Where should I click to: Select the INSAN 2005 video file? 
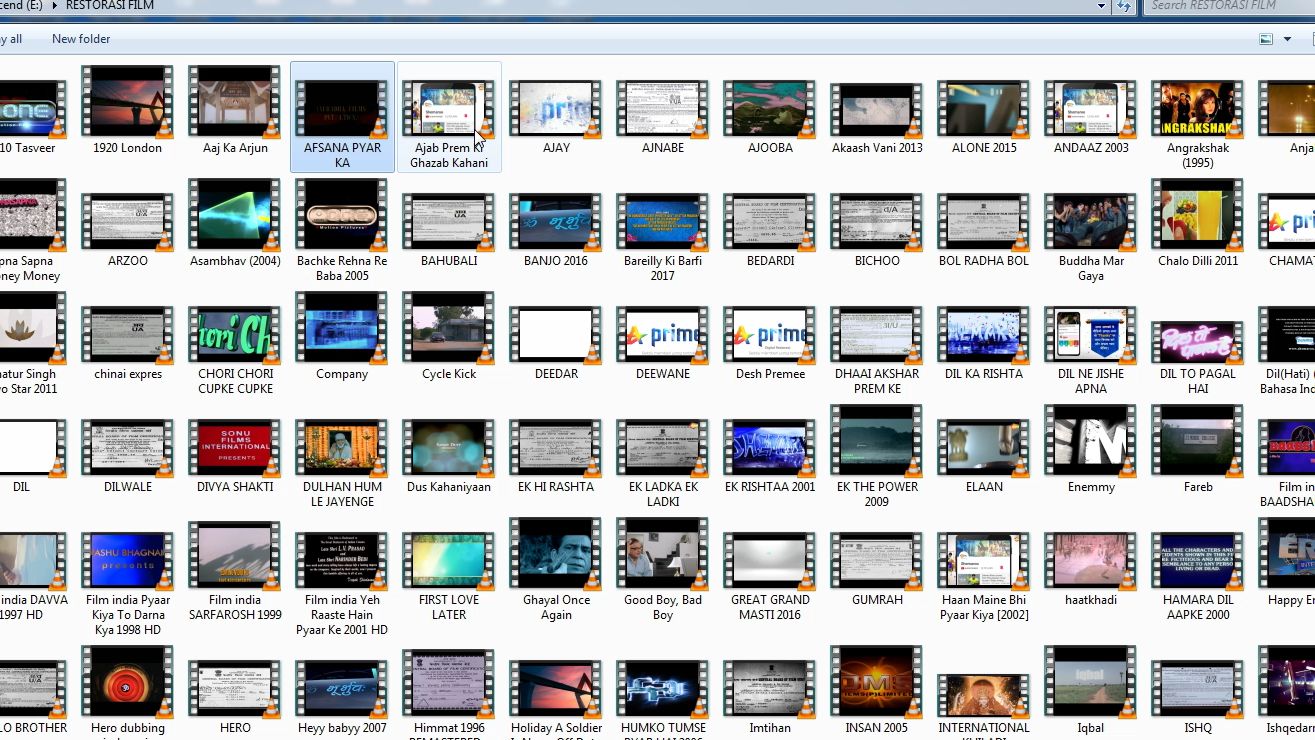(x=877, y=690)
